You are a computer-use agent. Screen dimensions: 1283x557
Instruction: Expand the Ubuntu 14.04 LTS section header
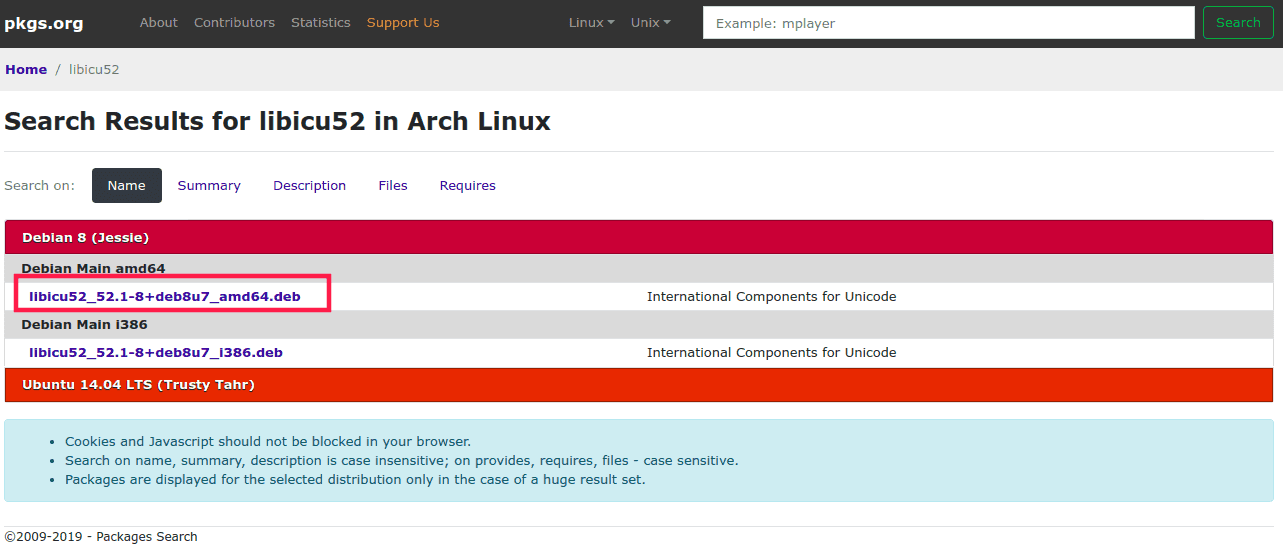(x=138, y=385)
